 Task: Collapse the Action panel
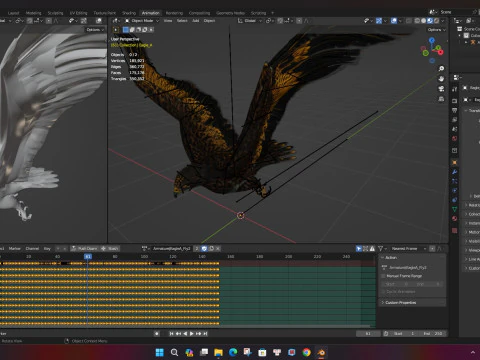point(391,258)
